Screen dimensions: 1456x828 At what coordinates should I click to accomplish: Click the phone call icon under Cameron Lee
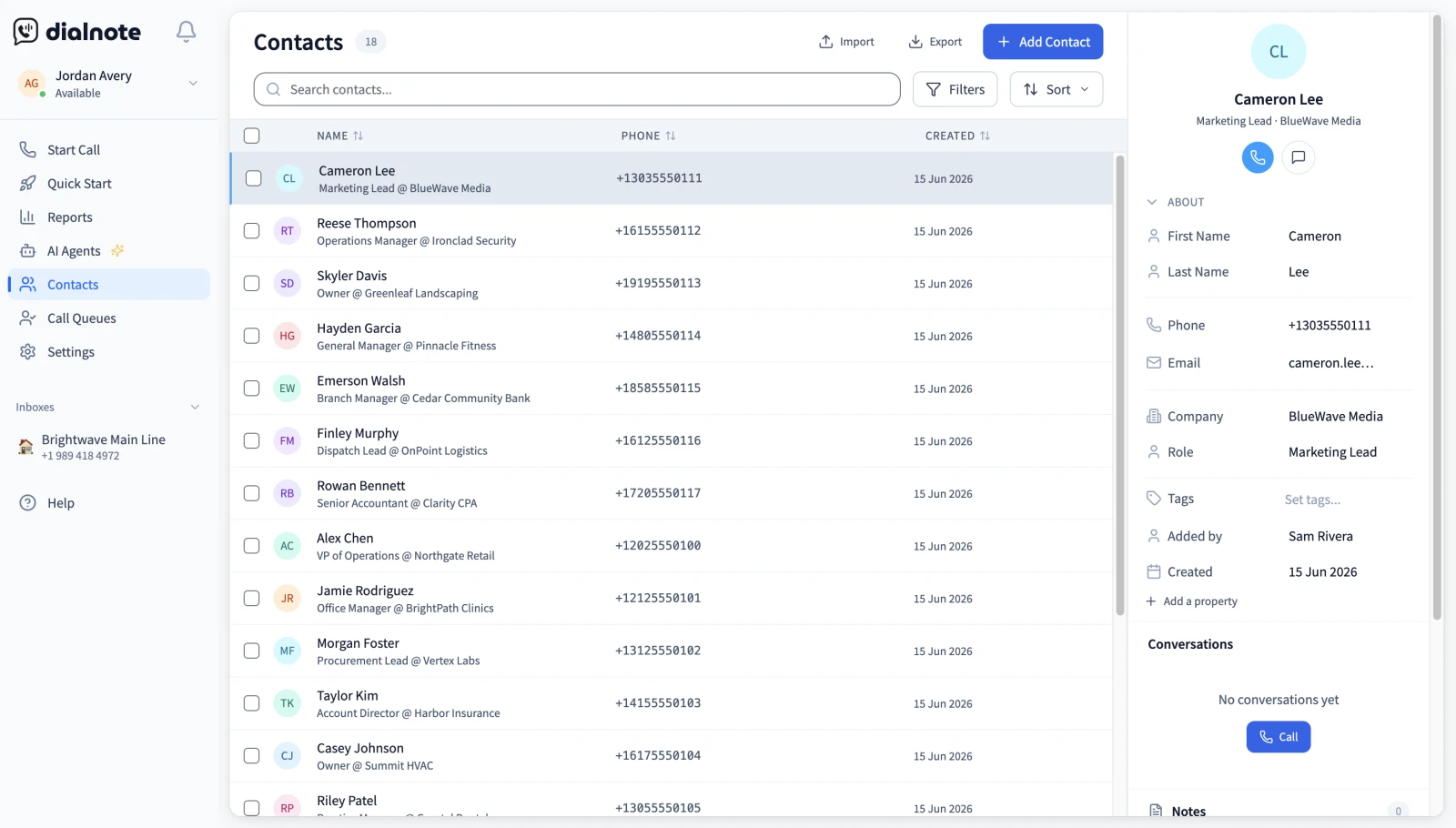point(1258,157)
